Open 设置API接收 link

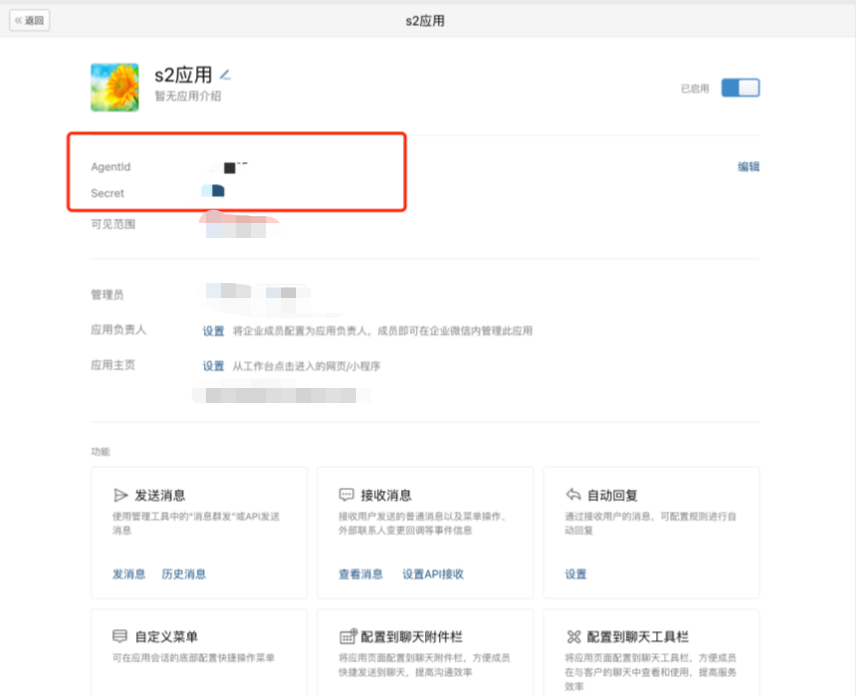point(433,574)
